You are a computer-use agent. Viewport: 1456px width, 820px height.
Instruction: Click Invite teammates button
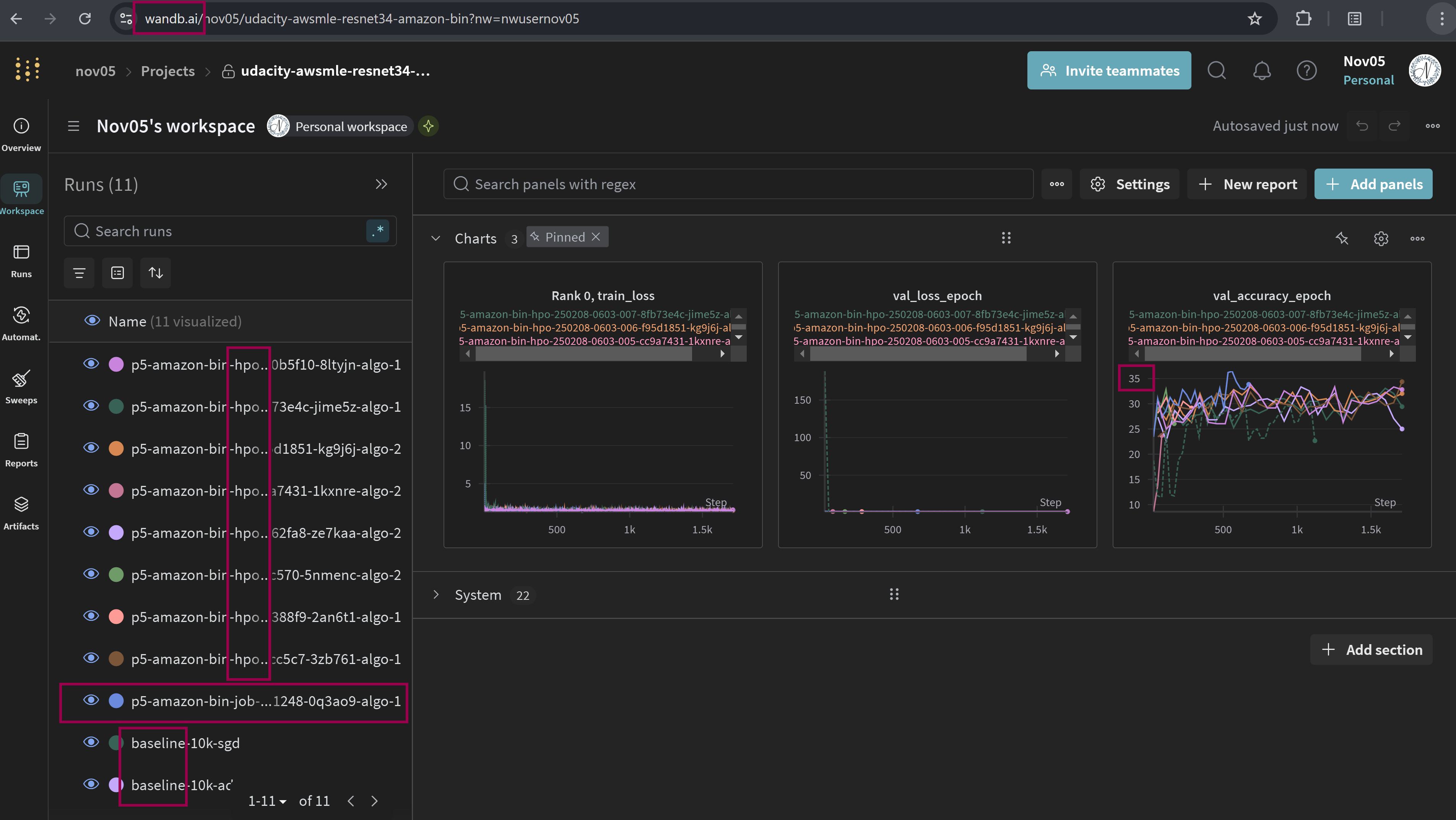click(x=1108, y=71)
